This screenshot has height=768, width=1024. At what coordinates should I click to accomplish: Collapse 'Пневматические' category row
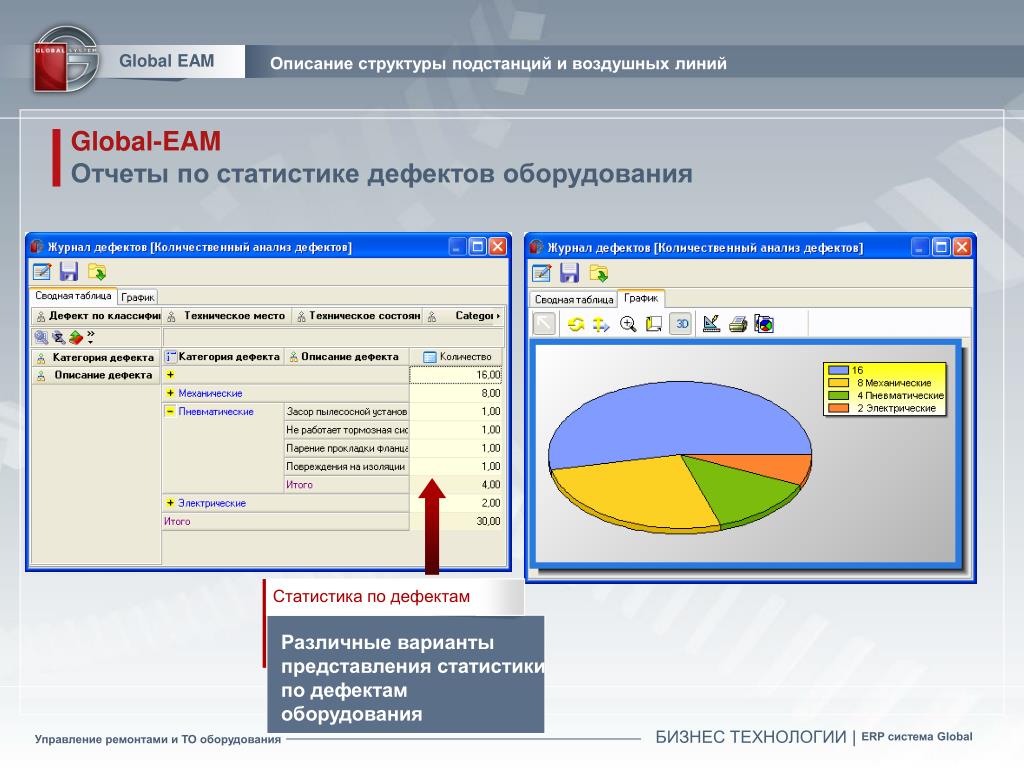pos(170,411)
